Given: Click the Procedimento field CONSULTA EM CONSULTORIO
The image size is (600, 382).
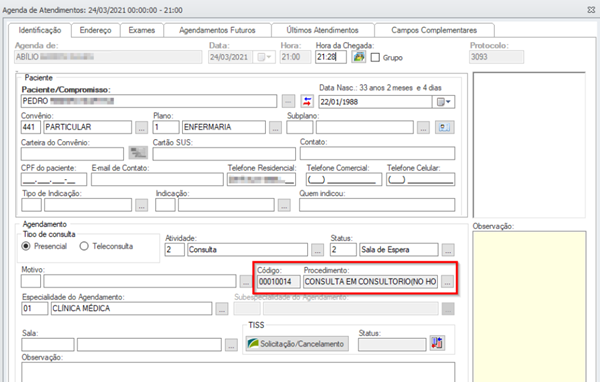Looking at the screenshot, I should click(x=370, y=282).
